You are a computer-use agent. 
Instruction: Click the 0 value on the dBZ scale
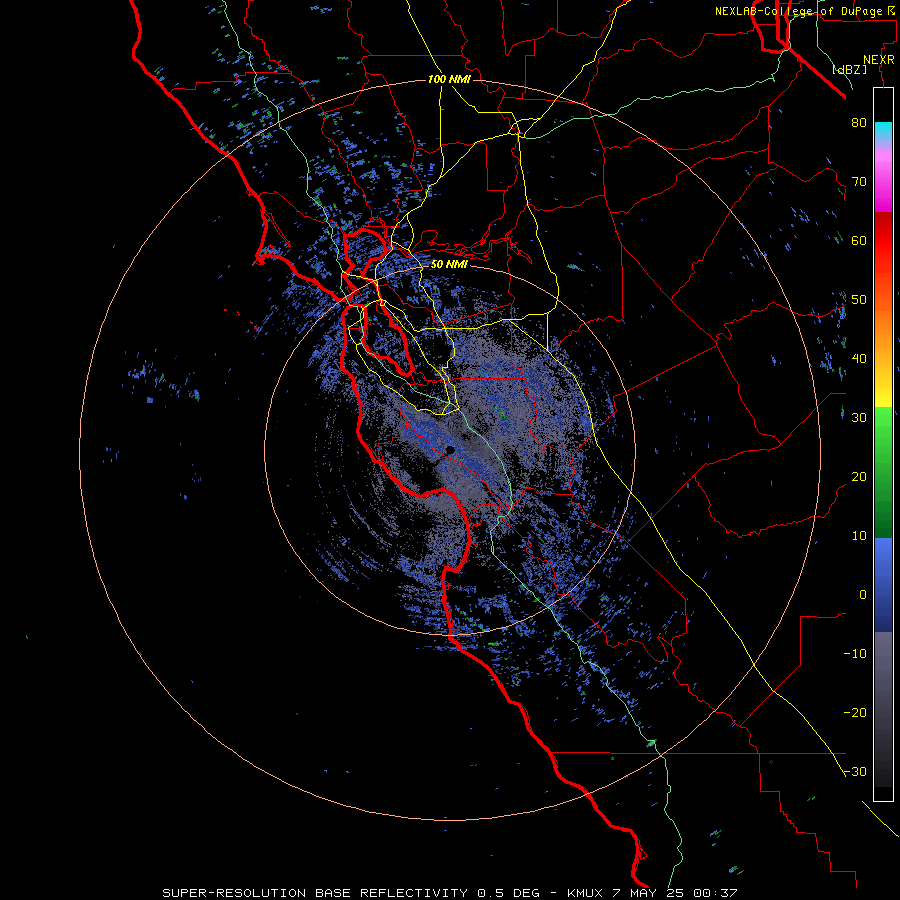click(863, 595)
